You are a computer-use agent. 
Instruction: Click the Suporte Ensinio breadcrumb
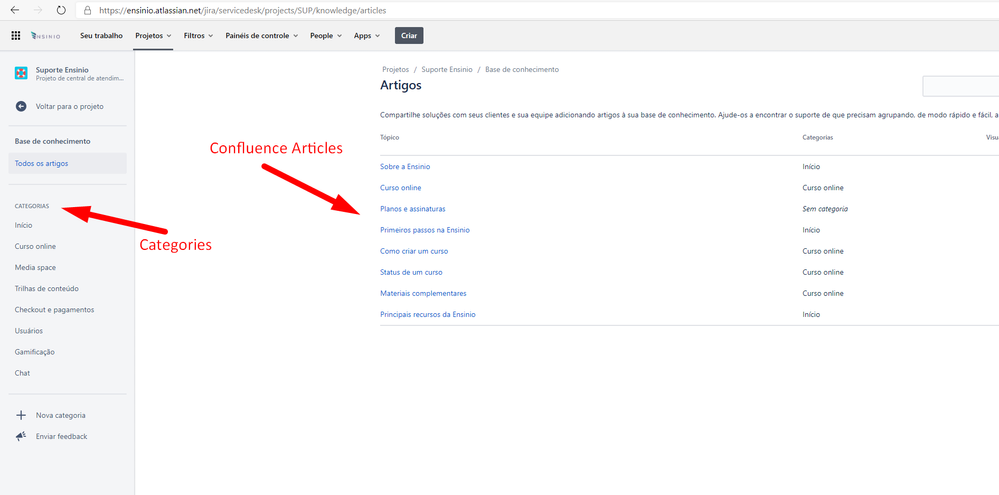[x=447, y=69]
